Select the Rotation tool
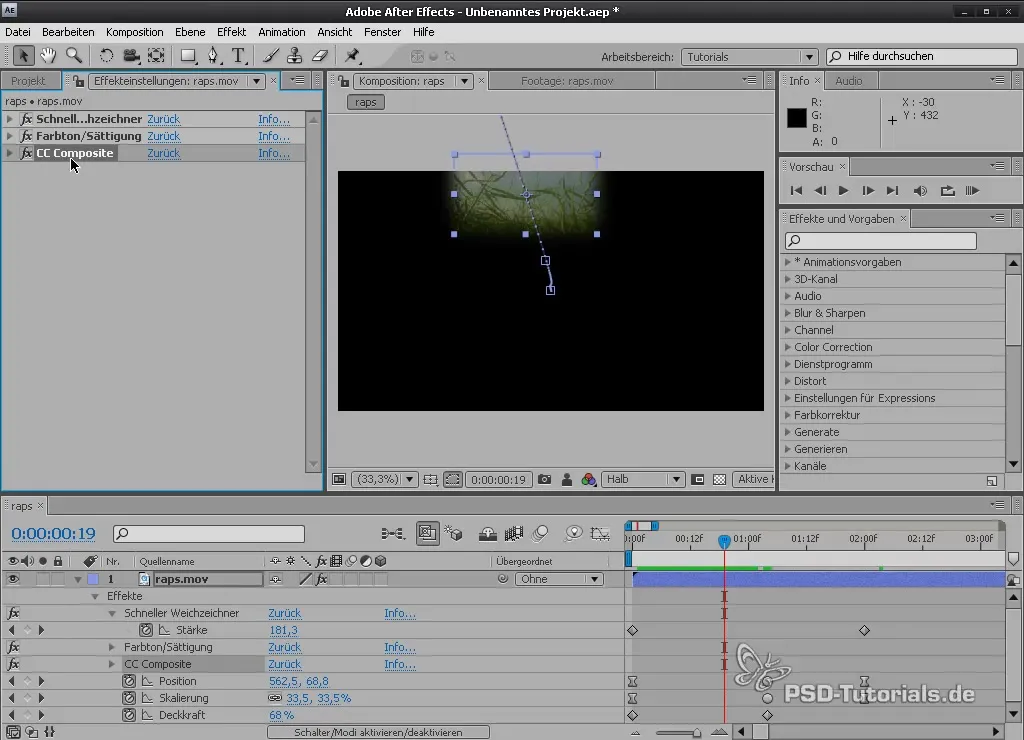Viewport: 1024px width, 740px height. pyautogui.click(x=107, y=56)
